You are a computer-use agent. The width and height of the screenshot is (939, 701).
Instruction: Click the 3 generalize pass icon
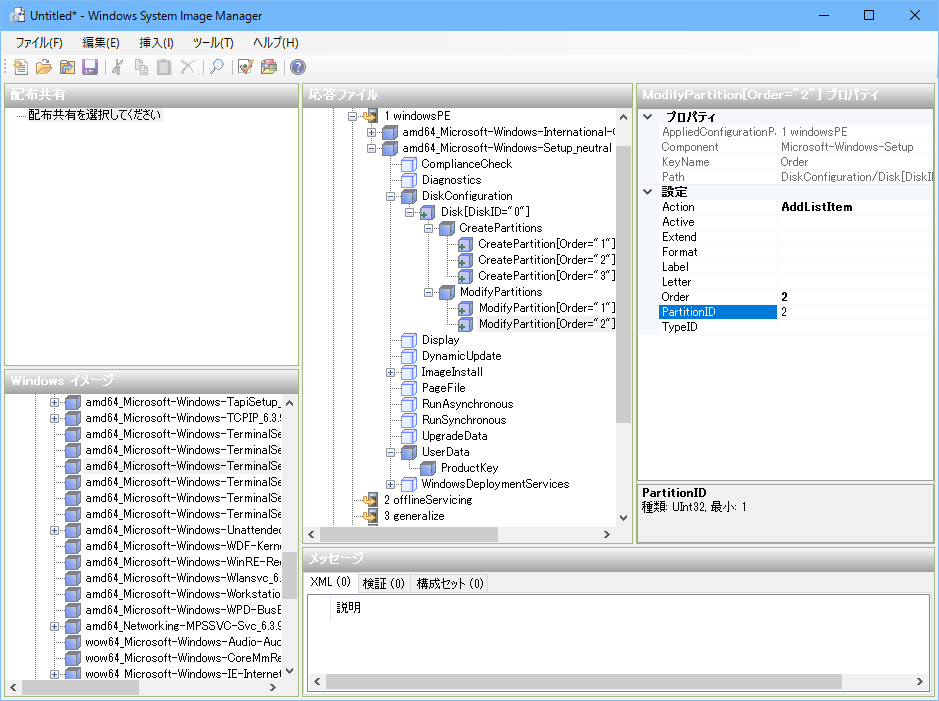[371, 516]
